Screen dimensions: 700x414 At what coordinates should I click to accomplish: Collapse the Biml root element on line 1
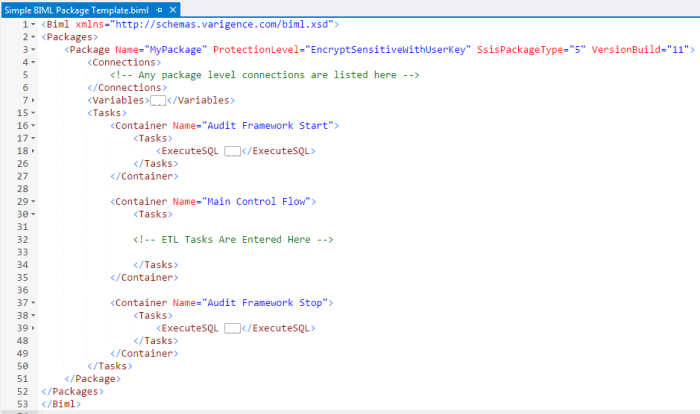point(34,23)
